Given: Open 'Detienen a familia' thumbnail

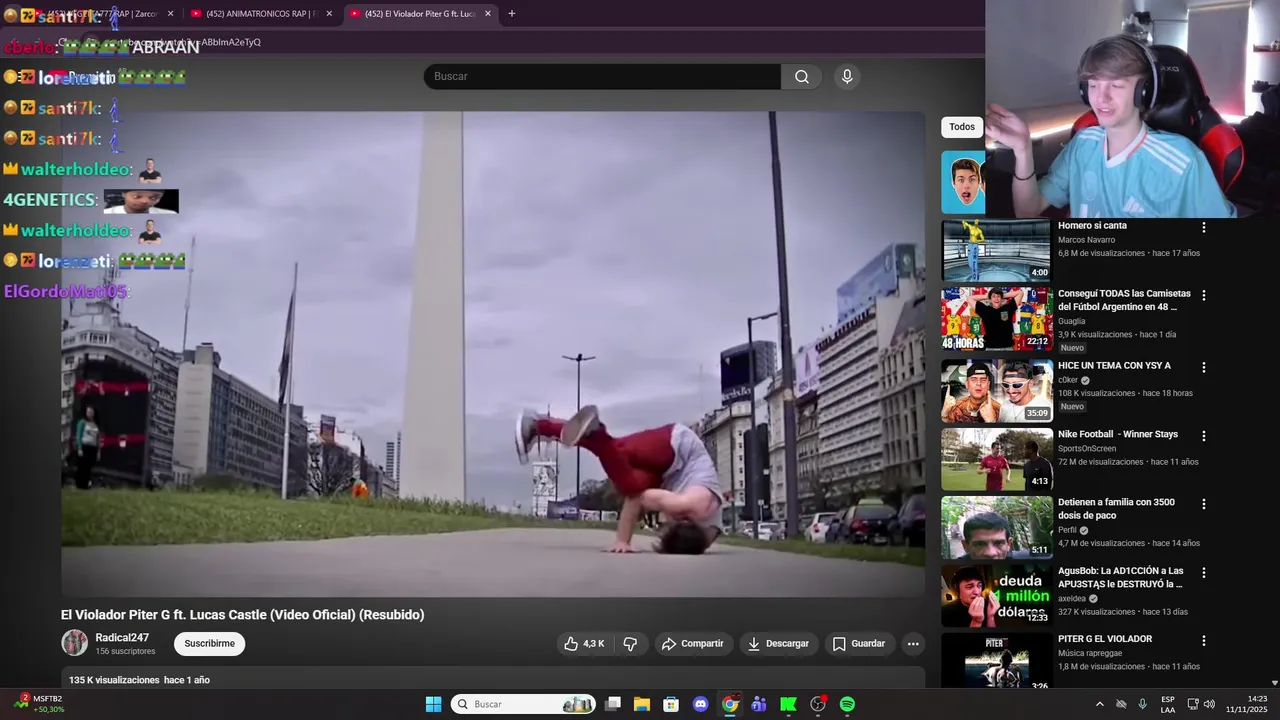Looking at the screenshot, I should tap(997, 528).
